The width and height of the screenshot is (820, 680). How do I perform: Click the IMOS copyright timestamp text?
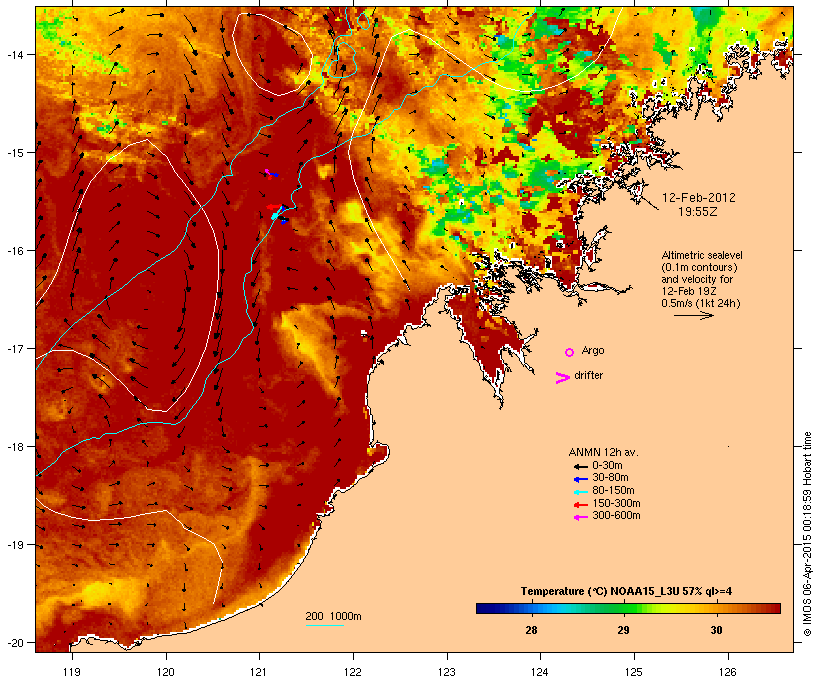(x=807, y=534)
